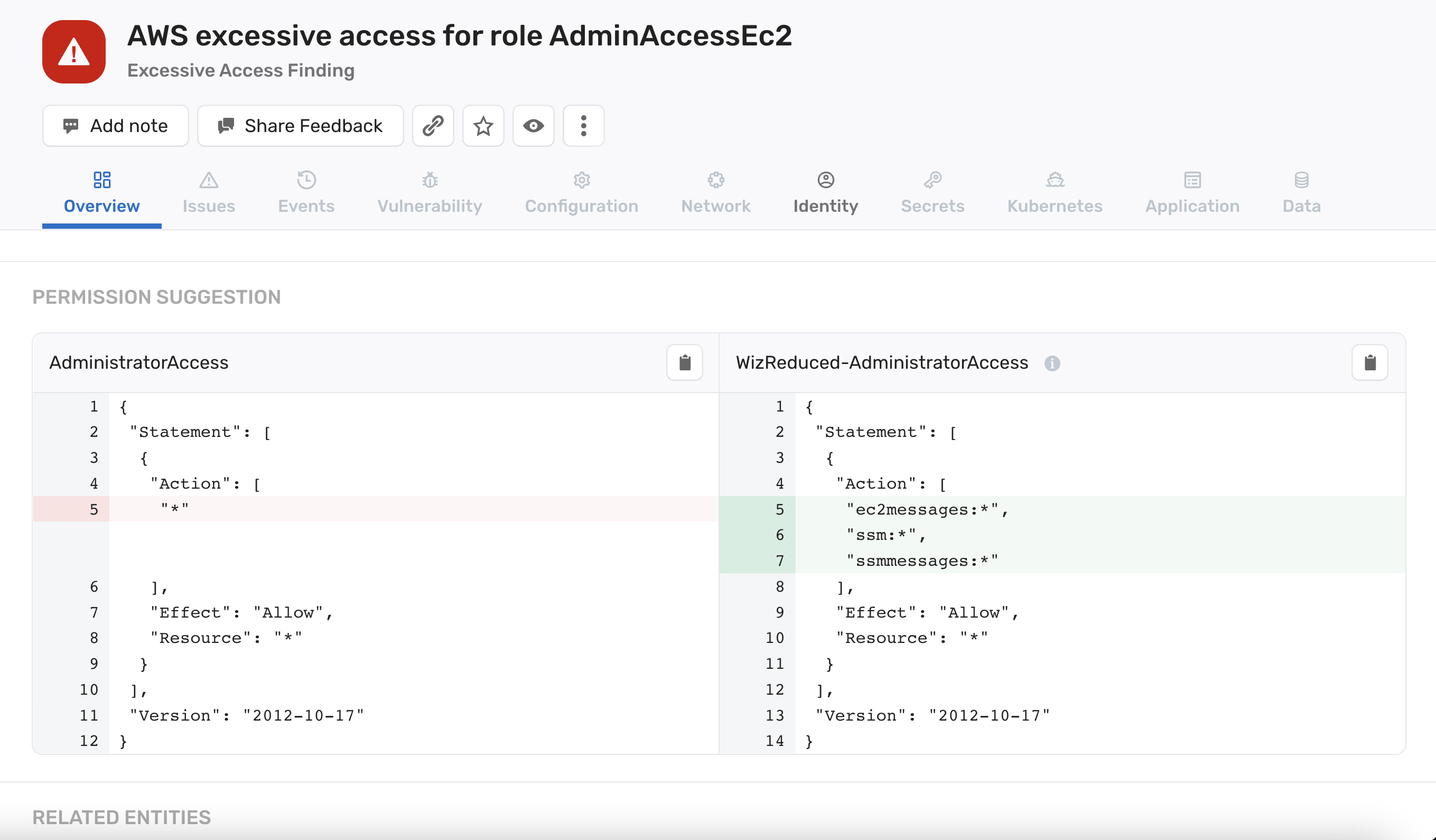The height and width of the screenshot is (840, 1436).
Task: Add a note to this finding
Action: point(116,126)
